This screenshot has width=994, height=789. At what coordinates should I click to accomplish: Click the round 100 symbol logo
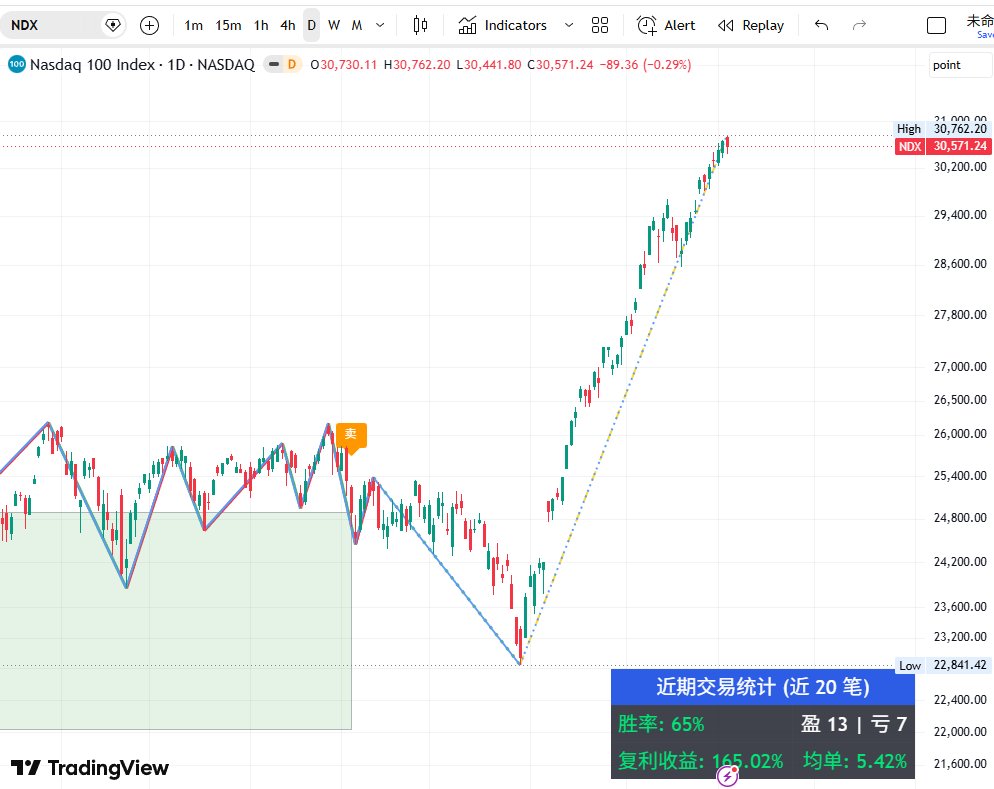click(x=16, y=64)
